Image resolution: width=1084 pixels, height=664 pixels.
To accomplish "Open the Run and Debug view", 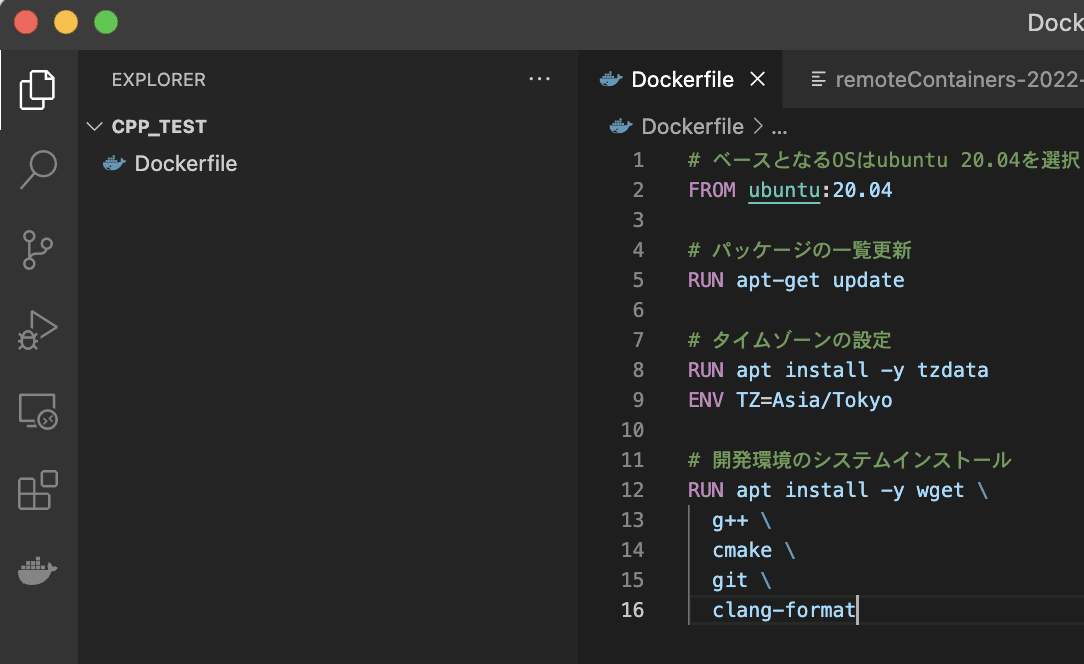I will tap(37, 331).
